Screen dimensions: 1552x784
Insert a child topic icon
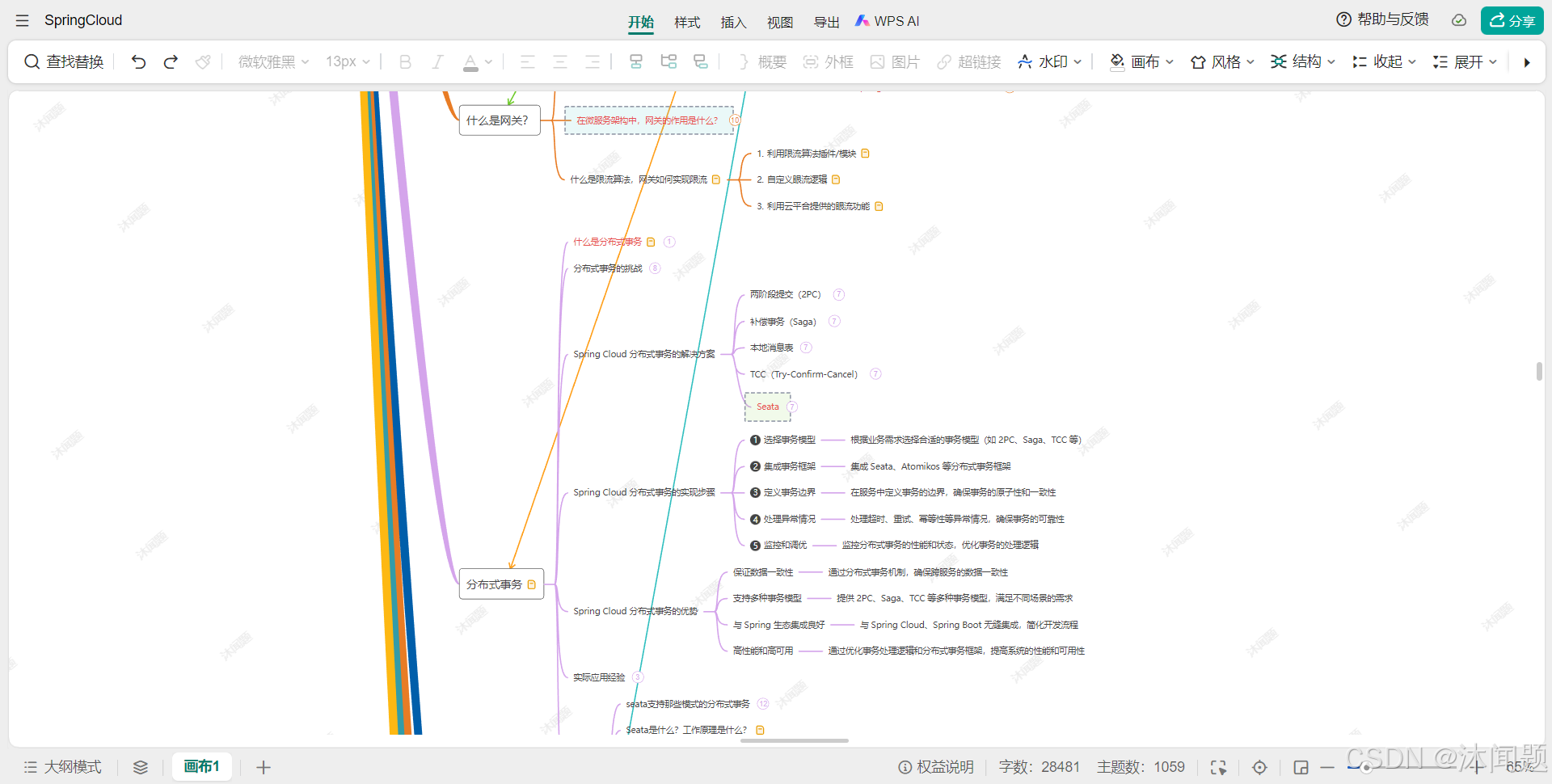point(668,62)
